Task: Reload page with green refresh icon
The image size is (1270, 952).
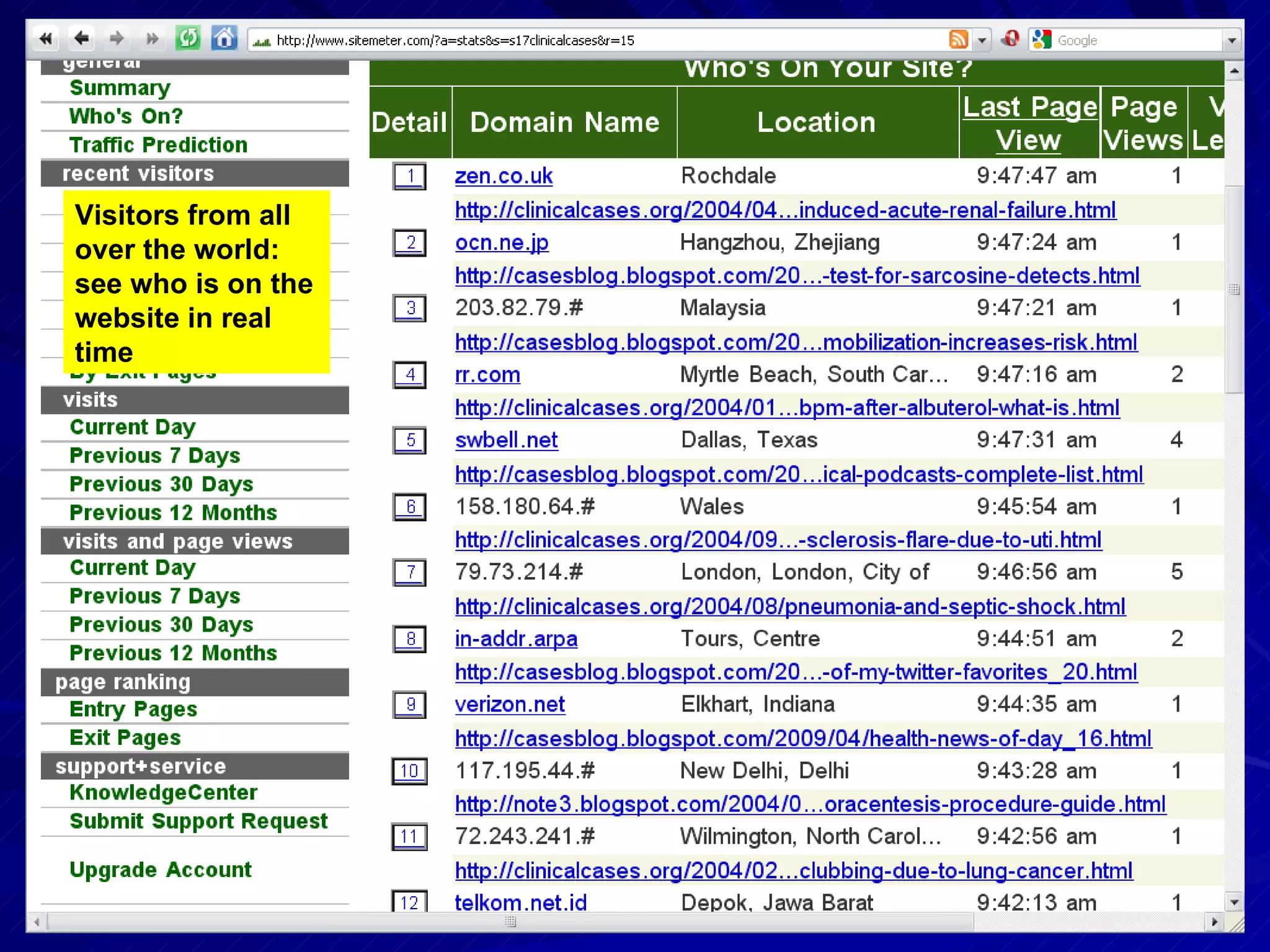Action: (188, 38)
